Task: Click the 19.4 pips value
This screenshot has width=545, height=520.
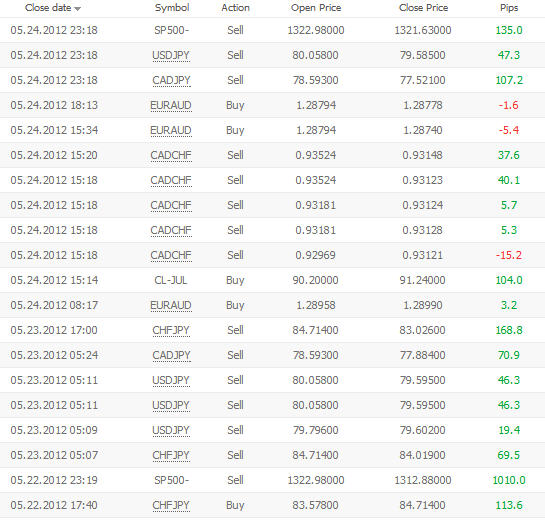Action: pos(509,430)
